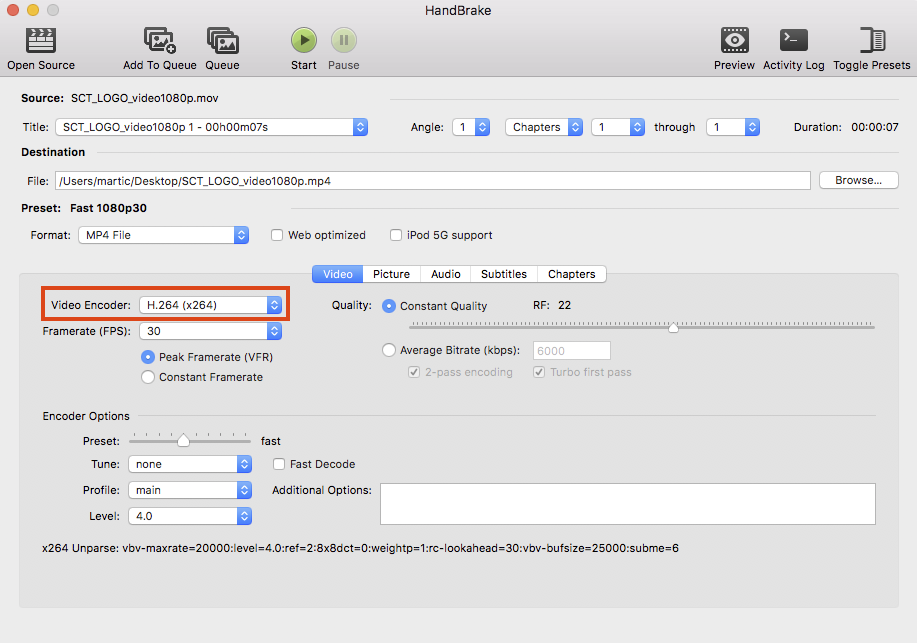
Task: Open end chapter dropdown after 'through'
Action: point(733,127)
